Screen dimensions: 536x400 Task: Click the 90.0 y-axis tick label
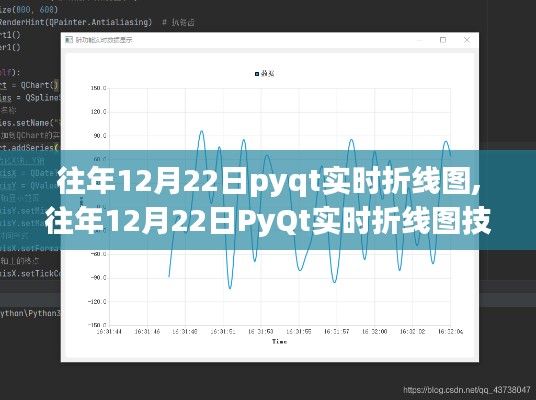99,136
